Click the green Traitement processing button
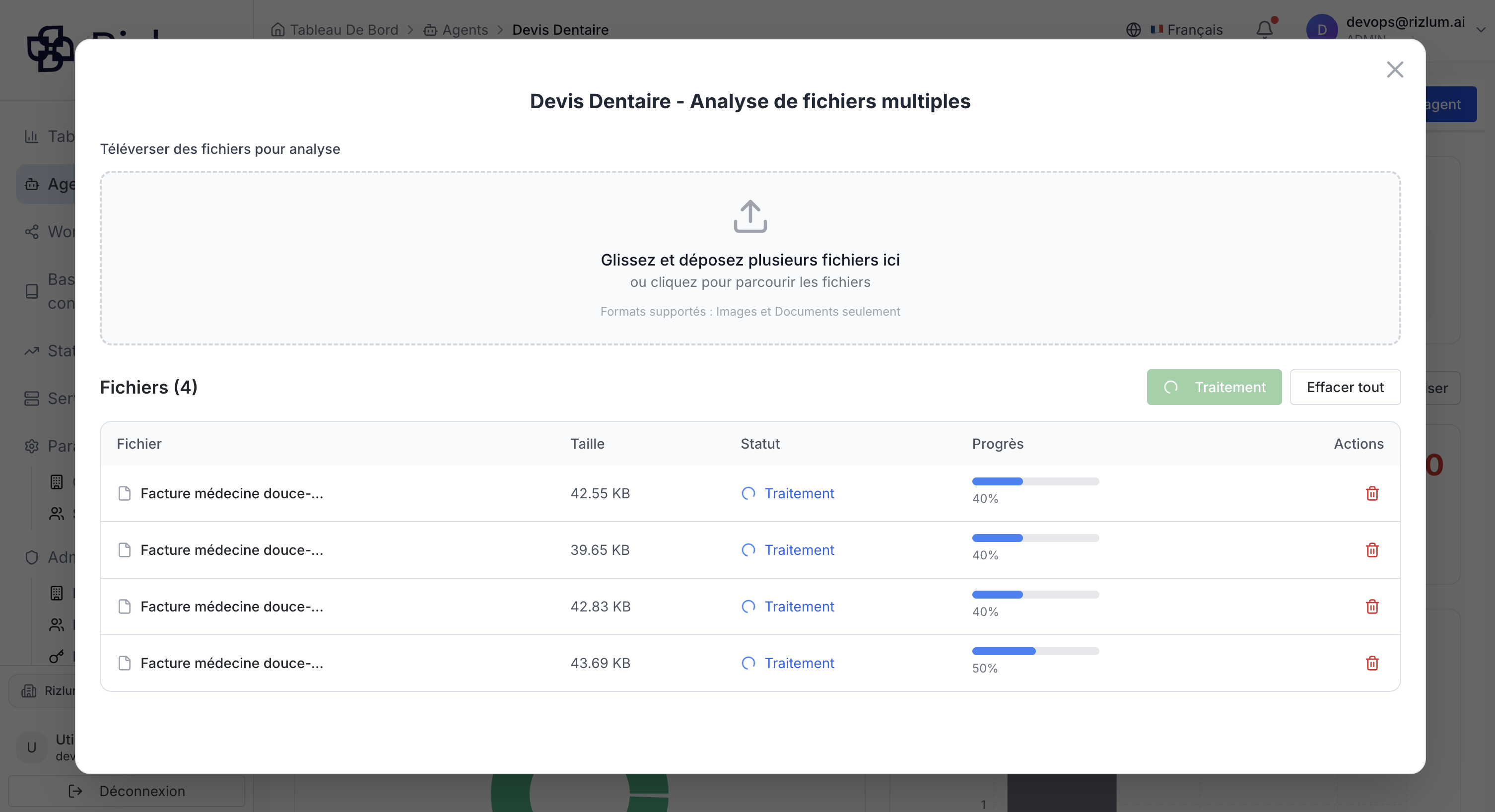 [1214, 387]
